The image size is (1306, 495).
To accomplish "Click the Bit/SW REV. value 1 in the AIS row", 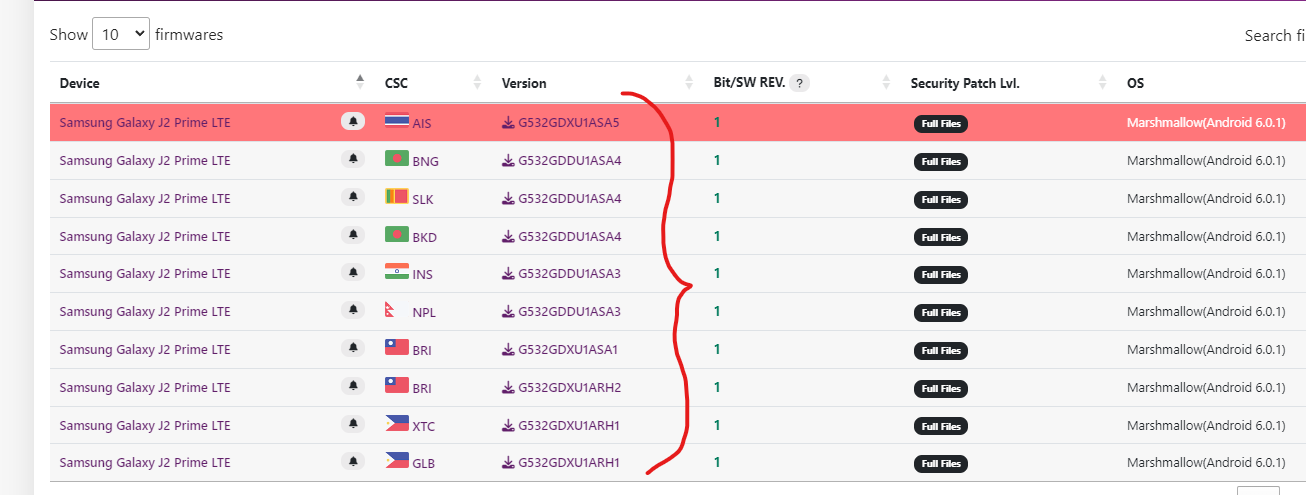I will click(x=717, y=122).
